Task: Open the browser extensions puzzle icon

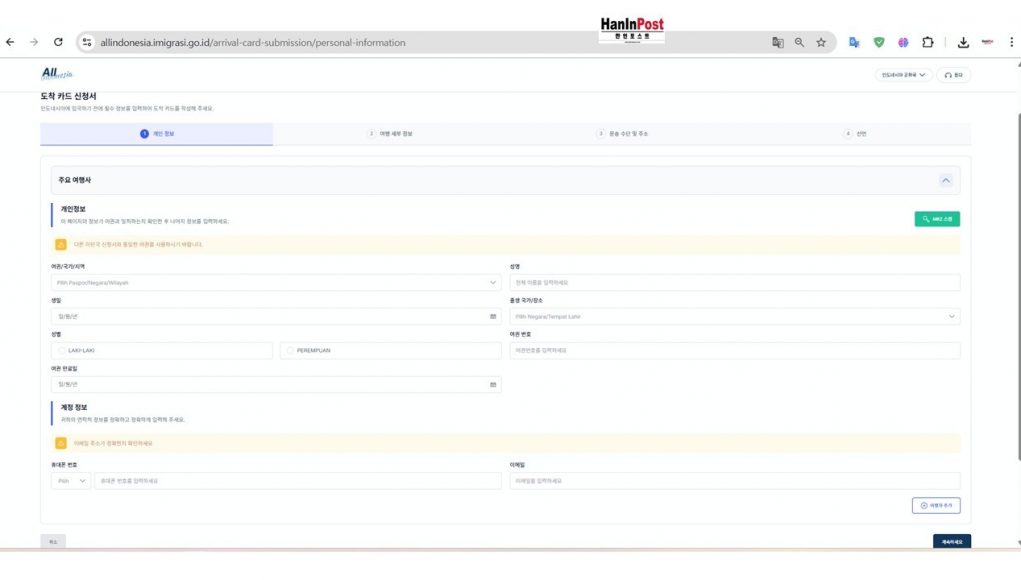Action: (x=927, y=42)
